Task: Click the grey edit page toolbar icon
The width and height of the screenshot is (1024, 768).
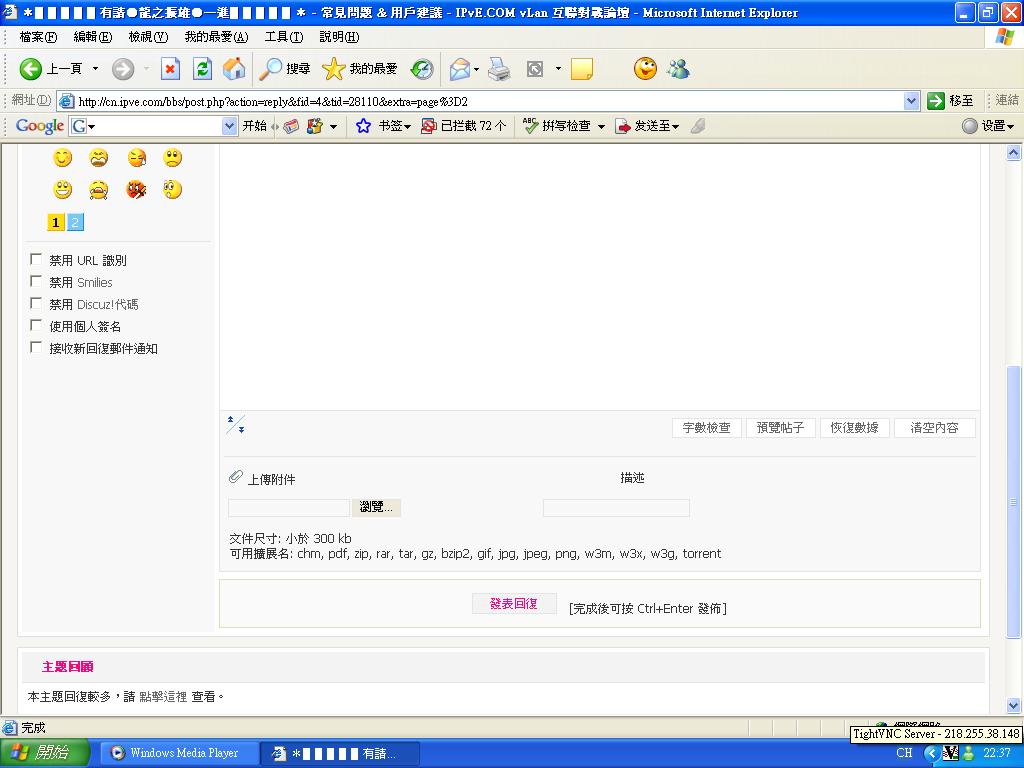Action: pos(535,69)
